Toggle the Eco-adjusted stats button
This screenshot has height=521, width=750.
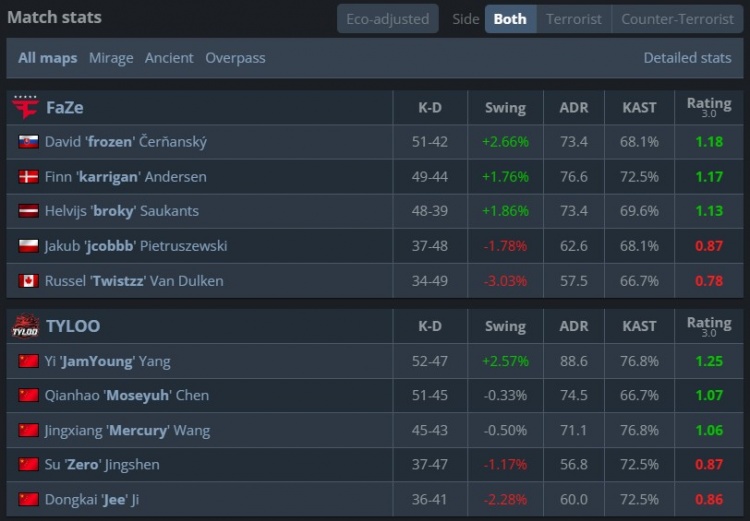point(387,19)
